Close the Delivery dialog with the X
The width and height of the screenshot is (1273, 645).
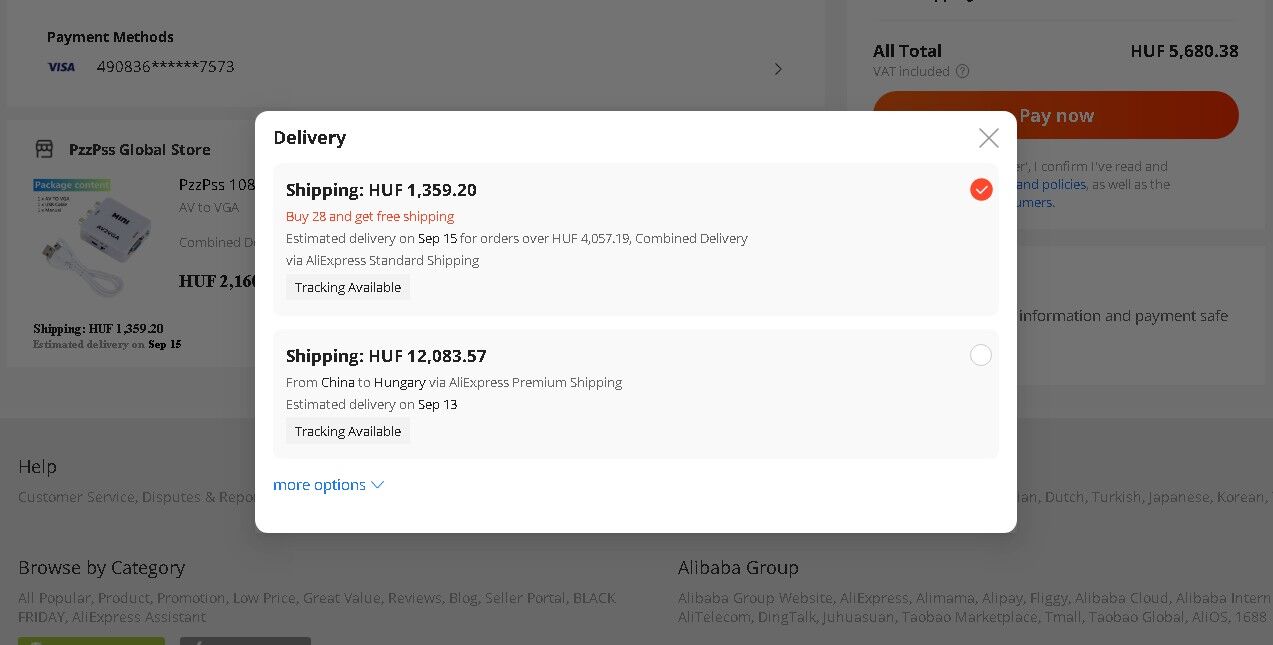click(x=988, y=138)
